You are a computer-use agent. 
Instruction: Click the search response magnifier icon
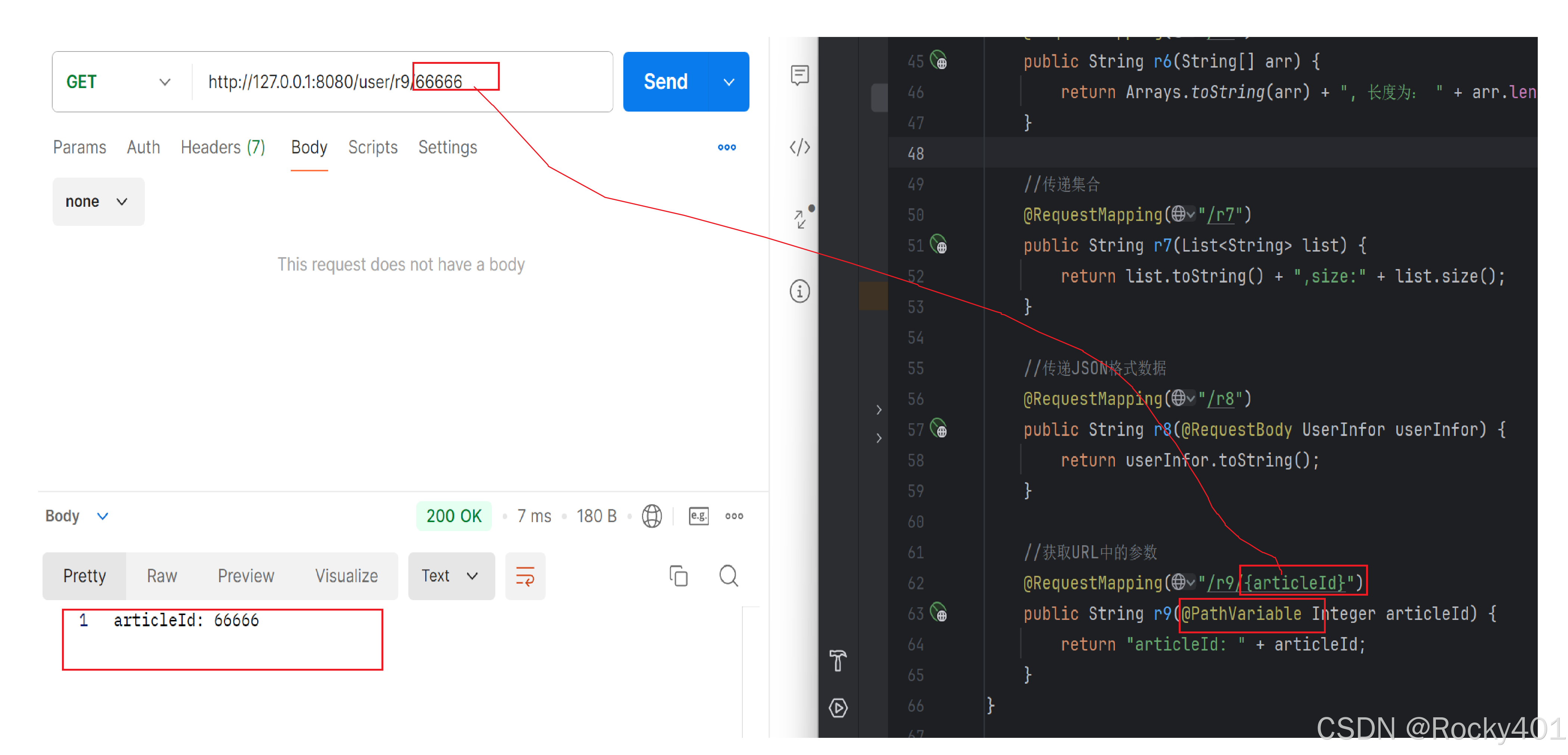pyautogui.click(x=728, y=575)
